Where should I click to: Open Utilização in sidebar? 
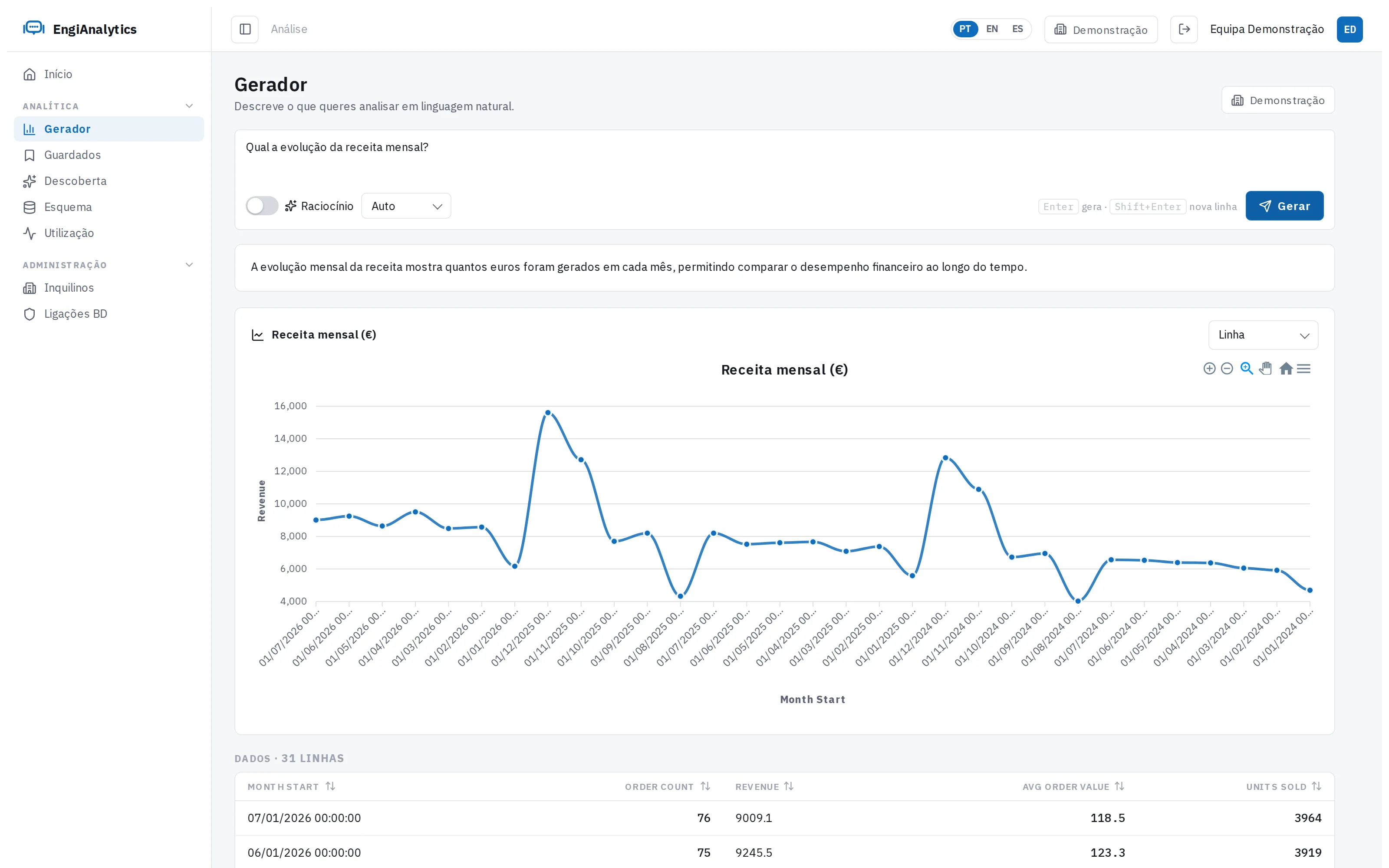click(x=109, y=233)
